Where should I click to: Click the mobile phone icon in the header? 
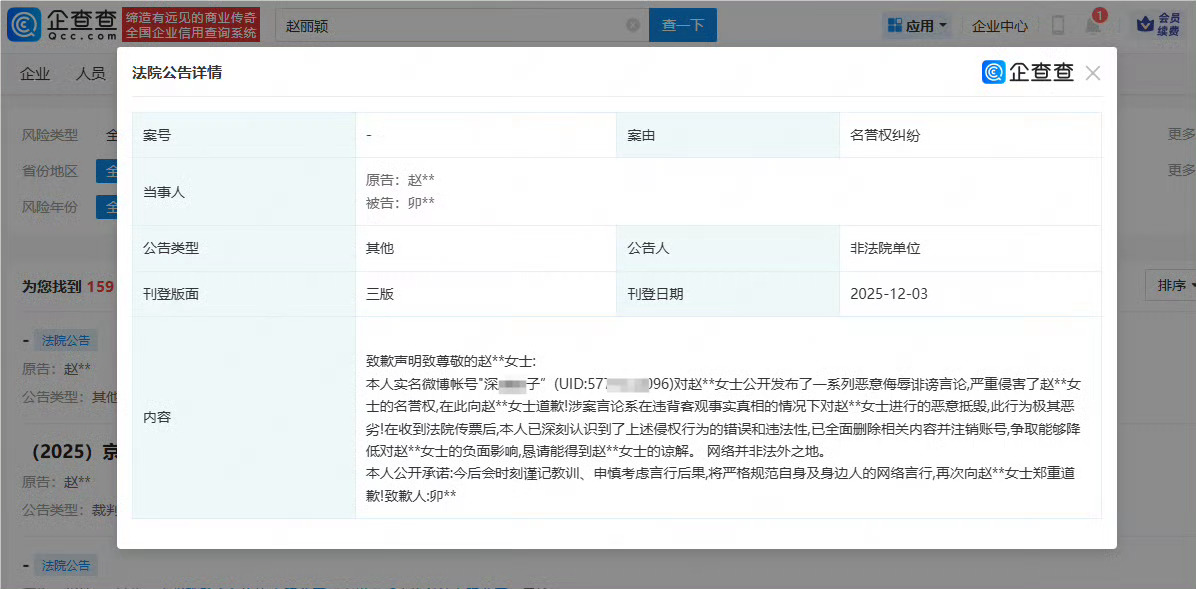click(1057, 25)
